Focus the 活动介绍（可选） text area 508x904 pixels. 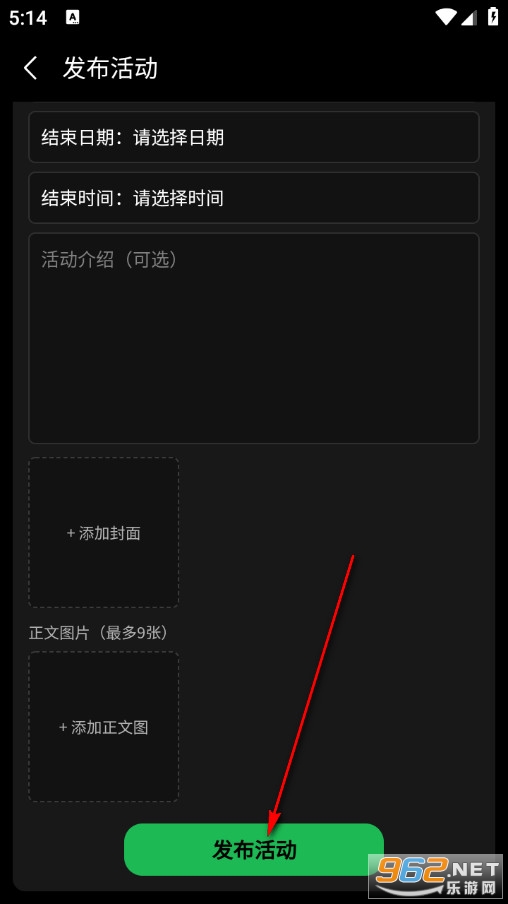click(x=254, y=338)
